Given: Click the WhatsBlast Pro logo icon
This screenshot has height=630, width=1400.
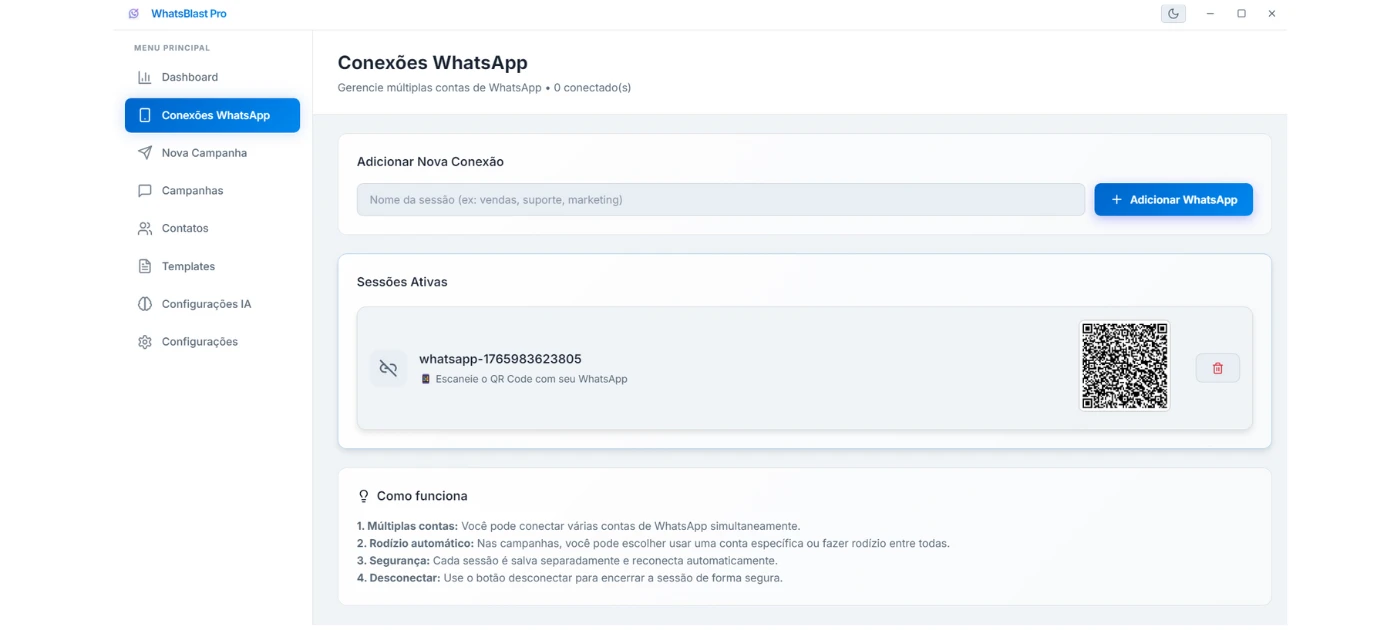Looking at the screenshot, I should [x=134, y=14].
